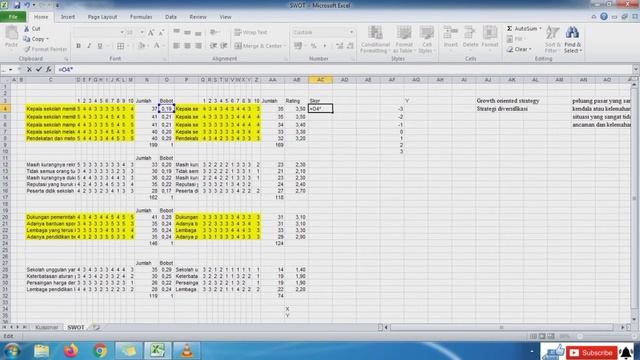Click the Orientation icon
This screenshot has height=360, width=640.
[214, 32]
